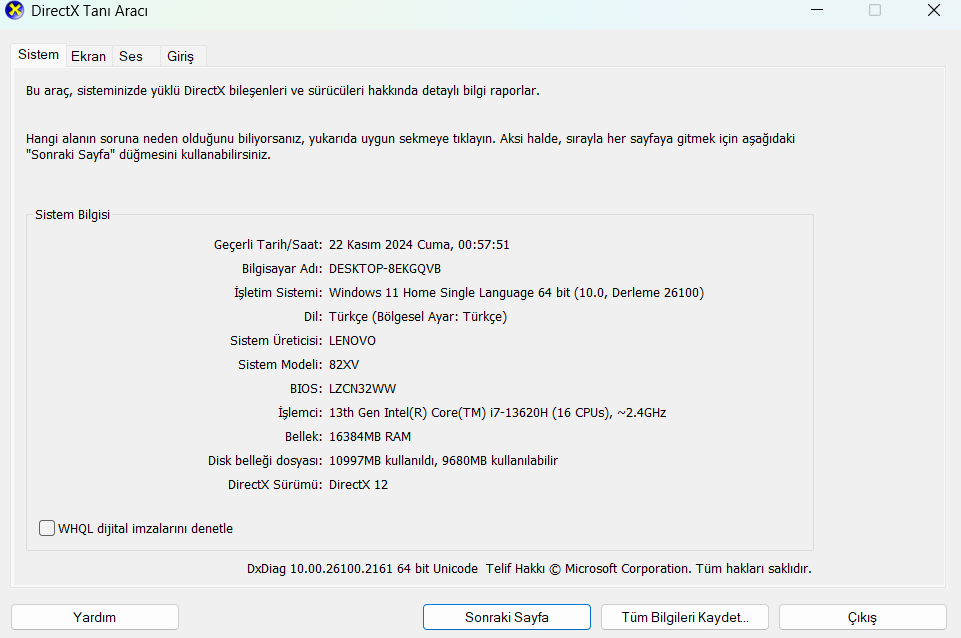
Task: Select the Giriş tab
Action: click(180, 56)
